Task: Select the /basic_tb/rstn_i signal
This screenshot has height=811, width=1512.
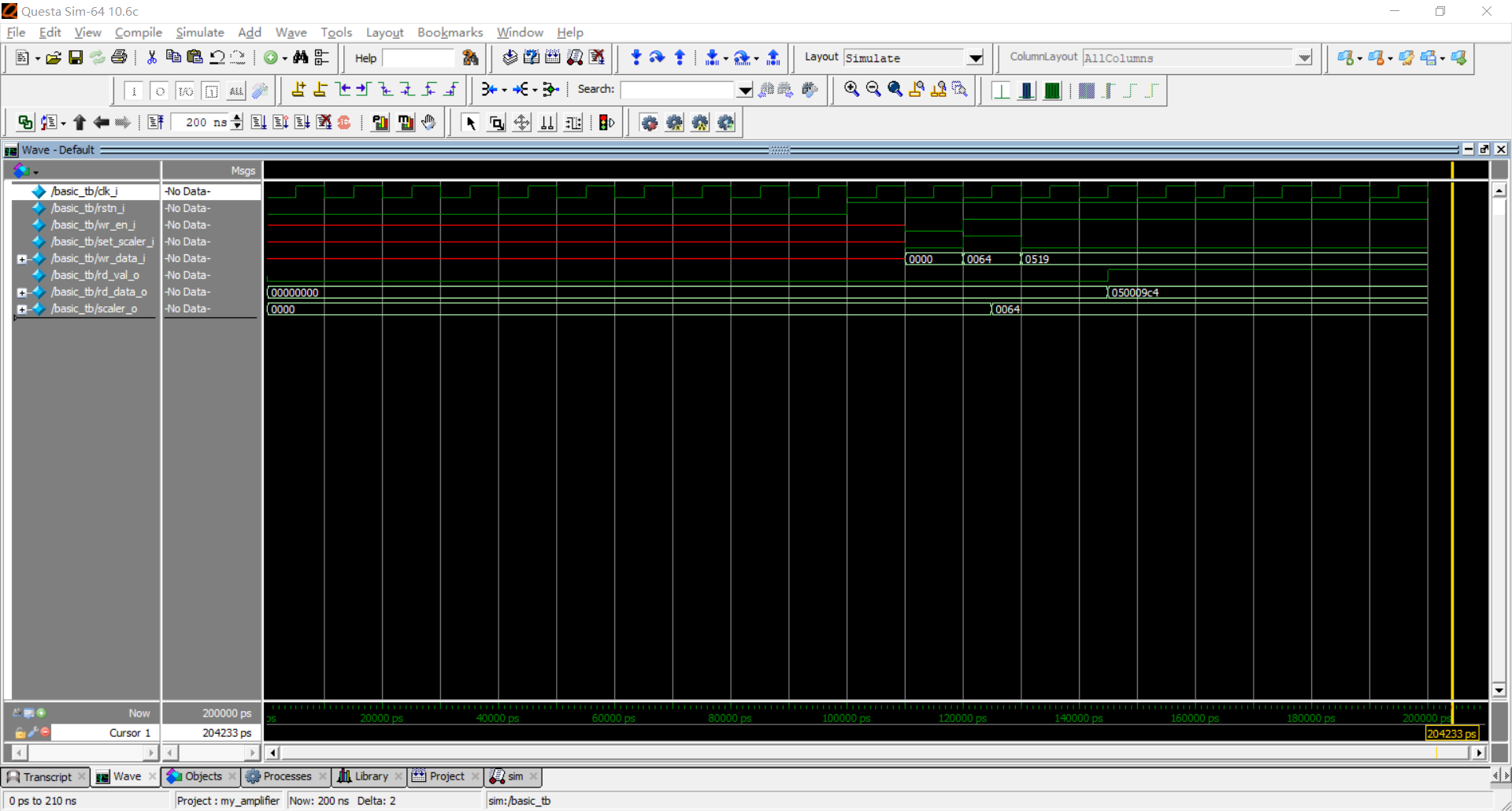Action: coord(87,208)
